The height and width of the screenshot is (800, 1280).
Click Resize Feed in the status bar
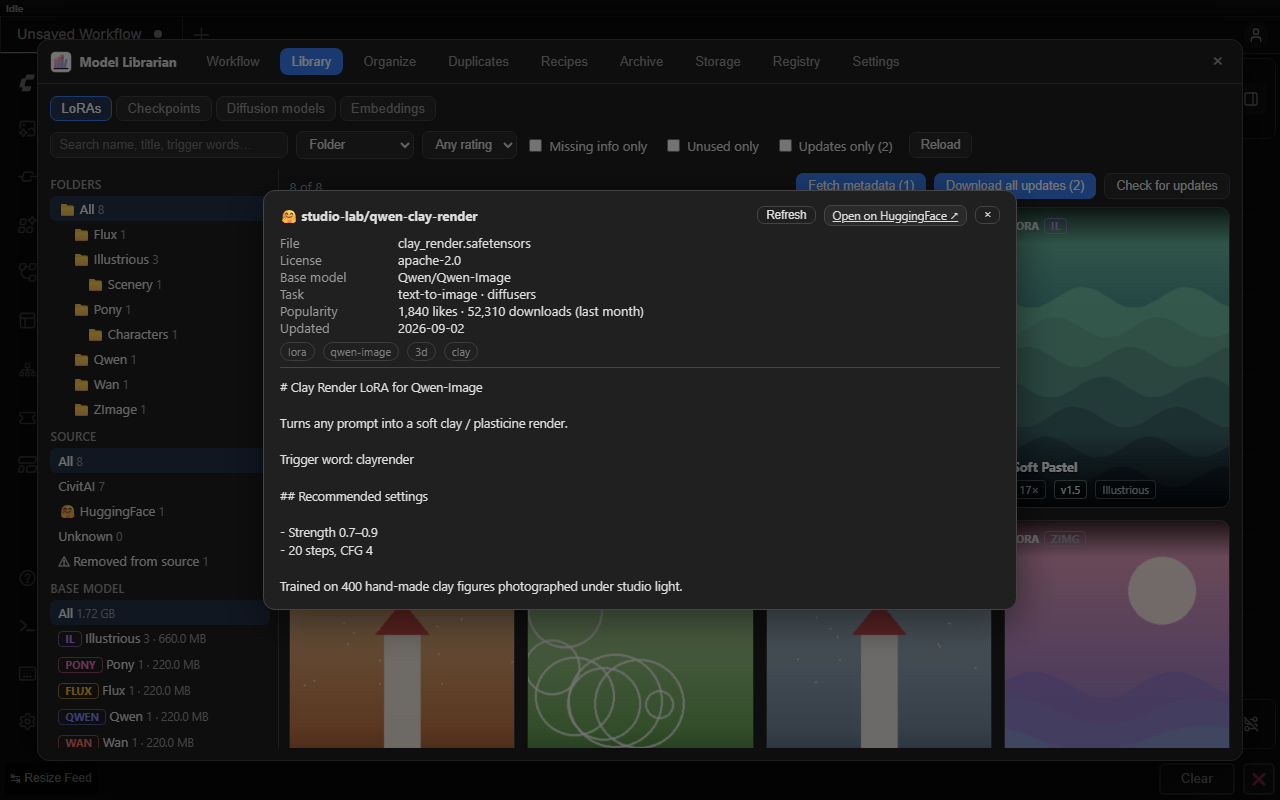pos(51,778)
